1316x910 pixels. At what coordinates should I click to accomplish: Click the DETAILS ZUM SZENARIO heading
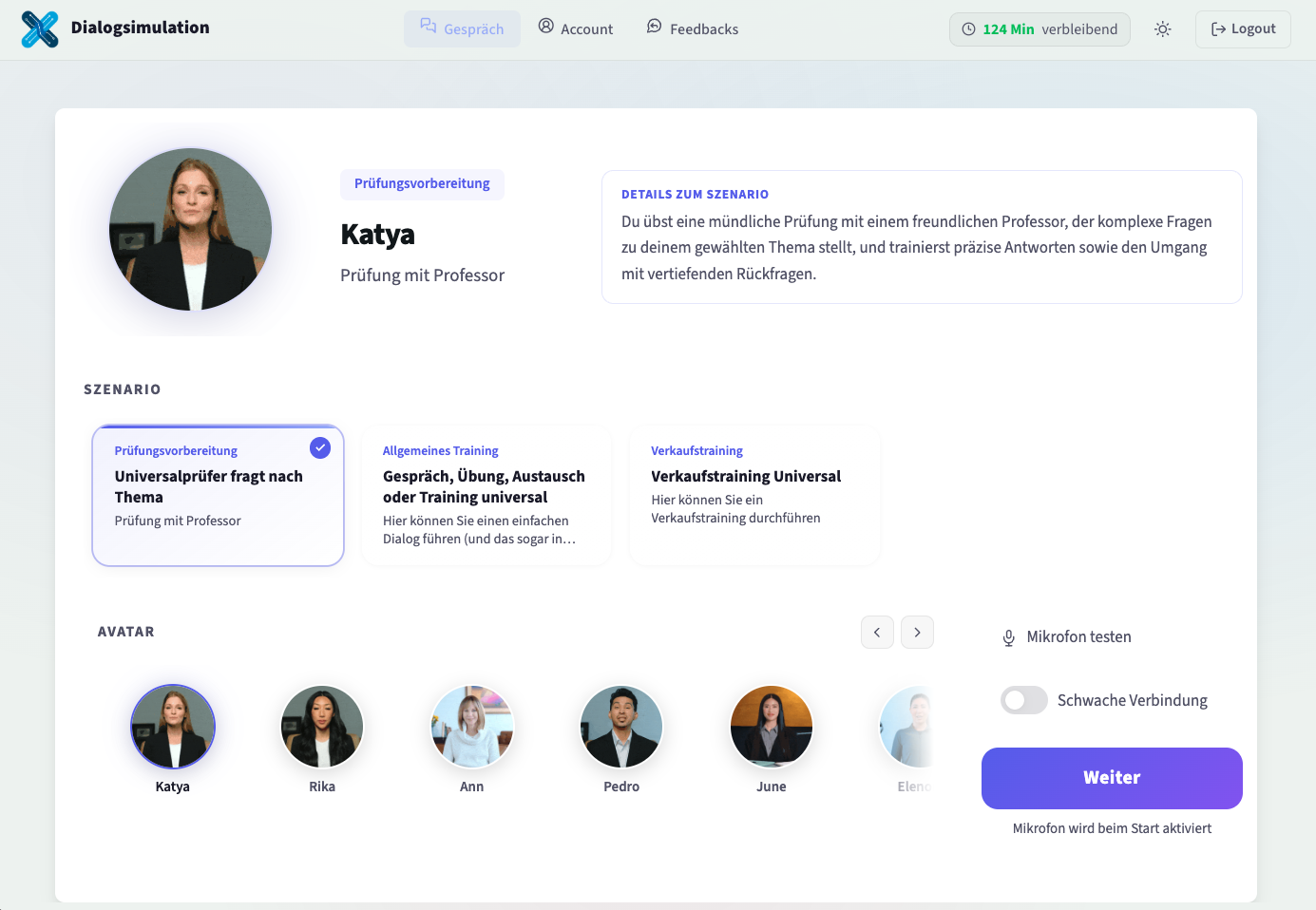tap(695, 194)
